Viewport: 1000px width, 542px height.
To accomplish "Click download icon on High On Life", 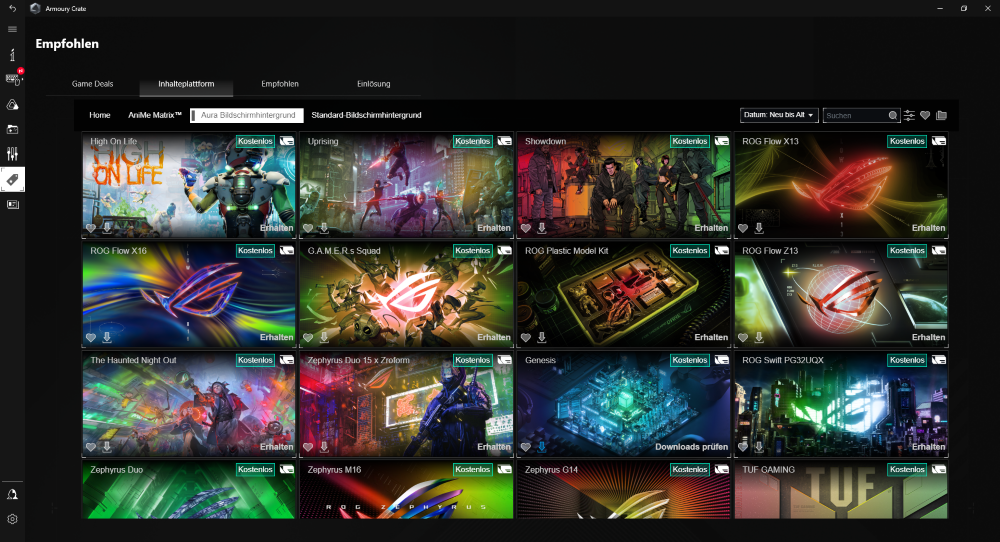I will click(x=107, y=228).
